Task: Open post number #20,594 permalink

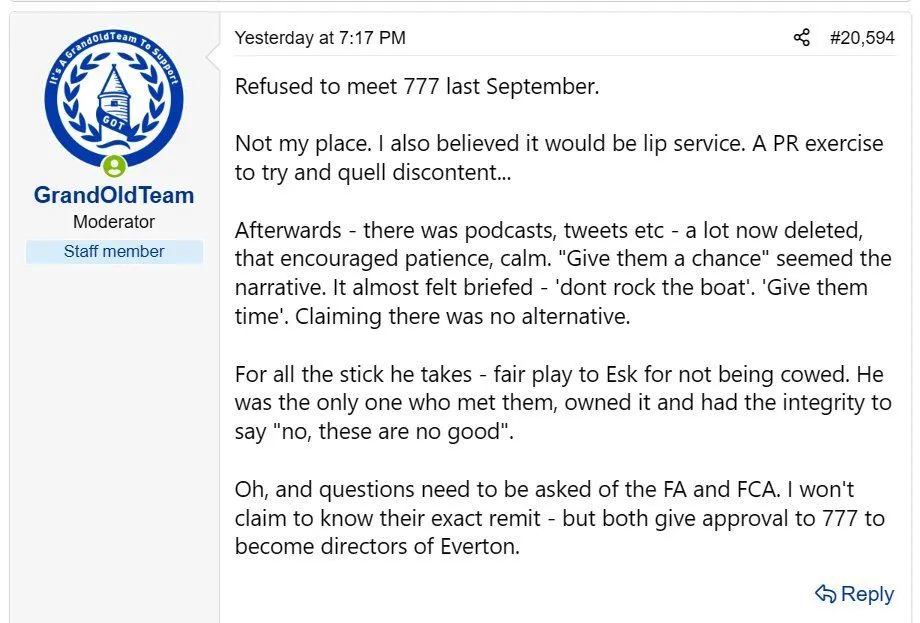Action: click(x=862, y=38)
